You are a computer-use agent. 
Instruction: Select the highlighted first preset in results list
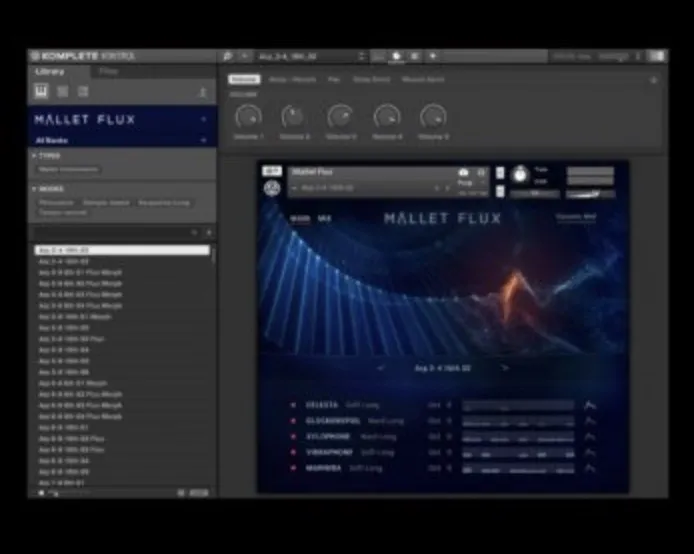tap(122, 250)
